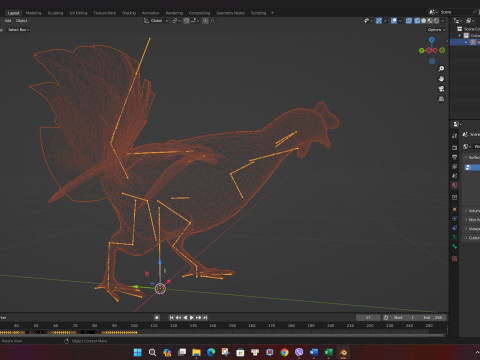This screenshot has height=360, width=480.
Task: Toggle Wireframe viewport shading
Action: [x=417, y=21]
